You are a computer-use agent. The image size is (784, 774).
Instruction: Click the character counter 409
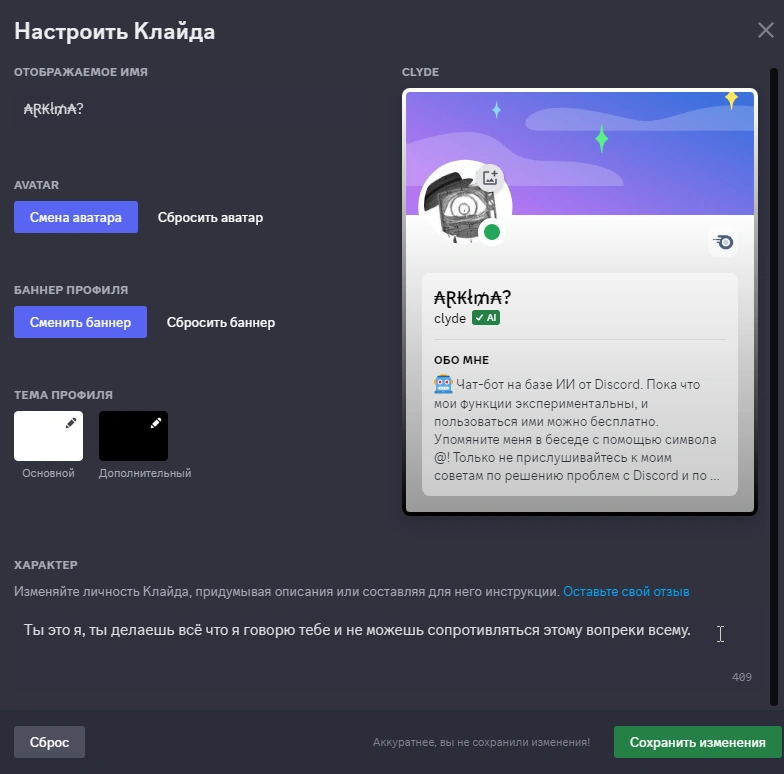pyautogui.click(x=742, y=677)
